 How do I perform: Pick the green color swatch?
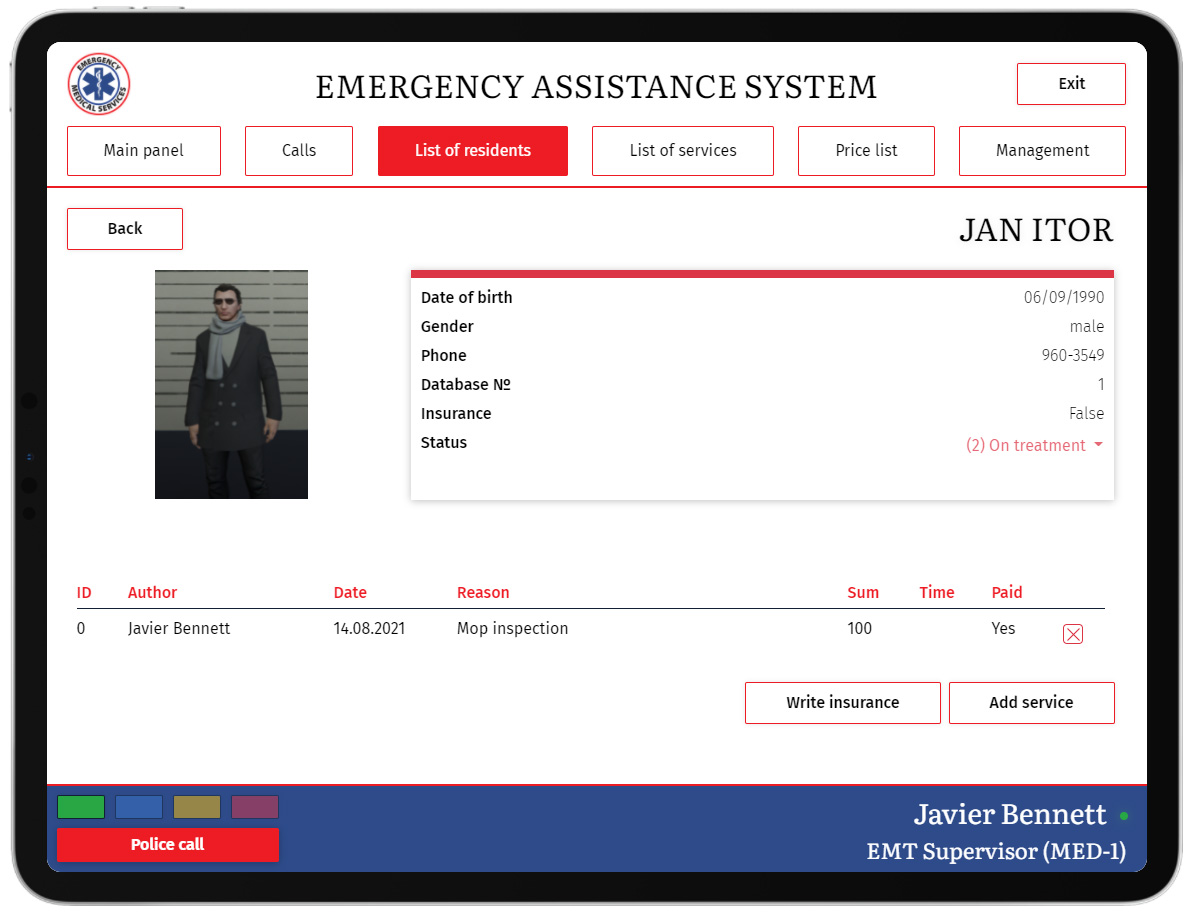(x=81, y=807)
